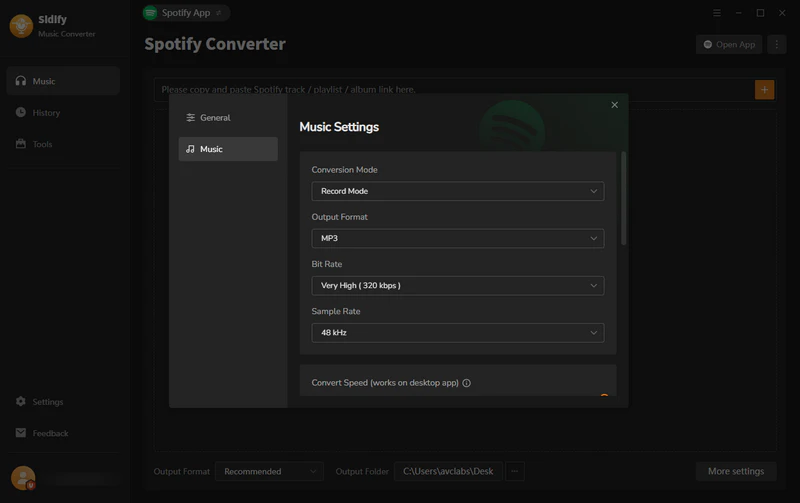Expand the Output Format MP3 dropdown

[x=458, y=238]
